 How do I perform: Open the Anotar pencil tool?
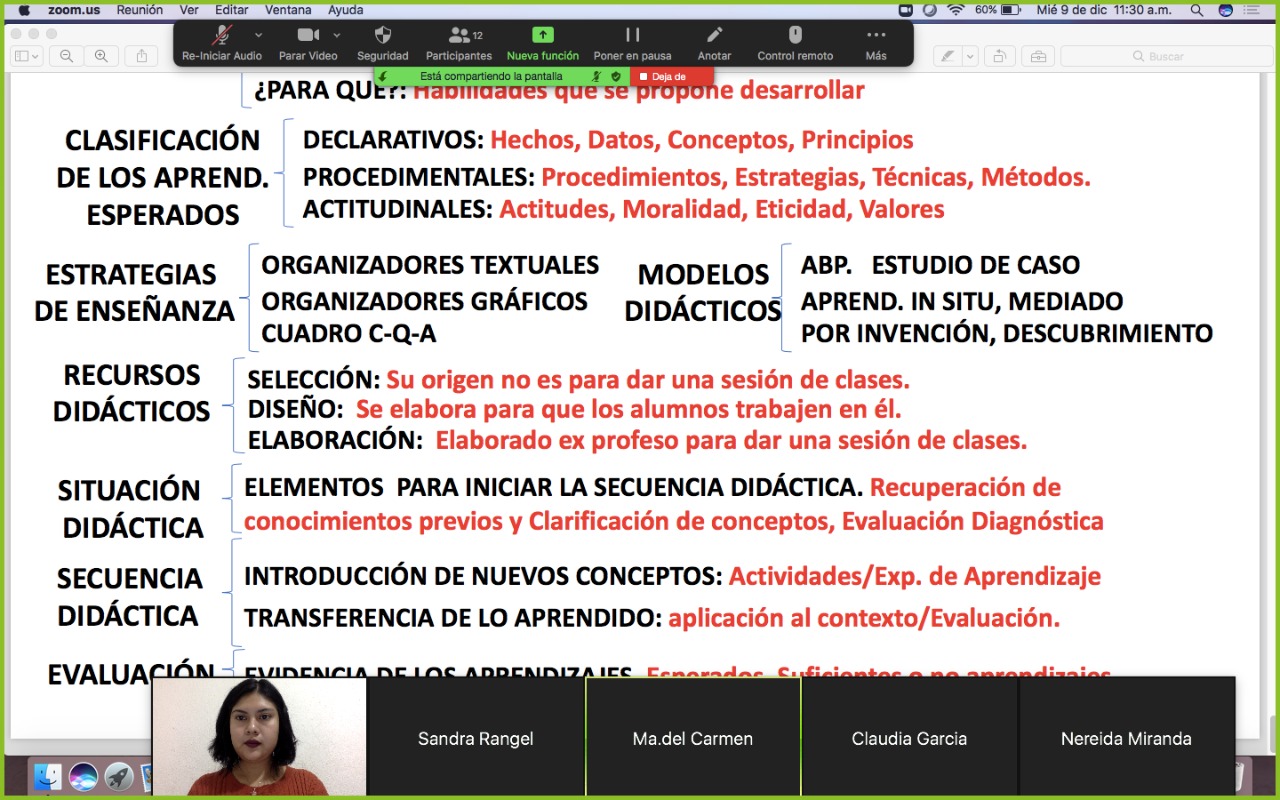click(x=714, y=36)
